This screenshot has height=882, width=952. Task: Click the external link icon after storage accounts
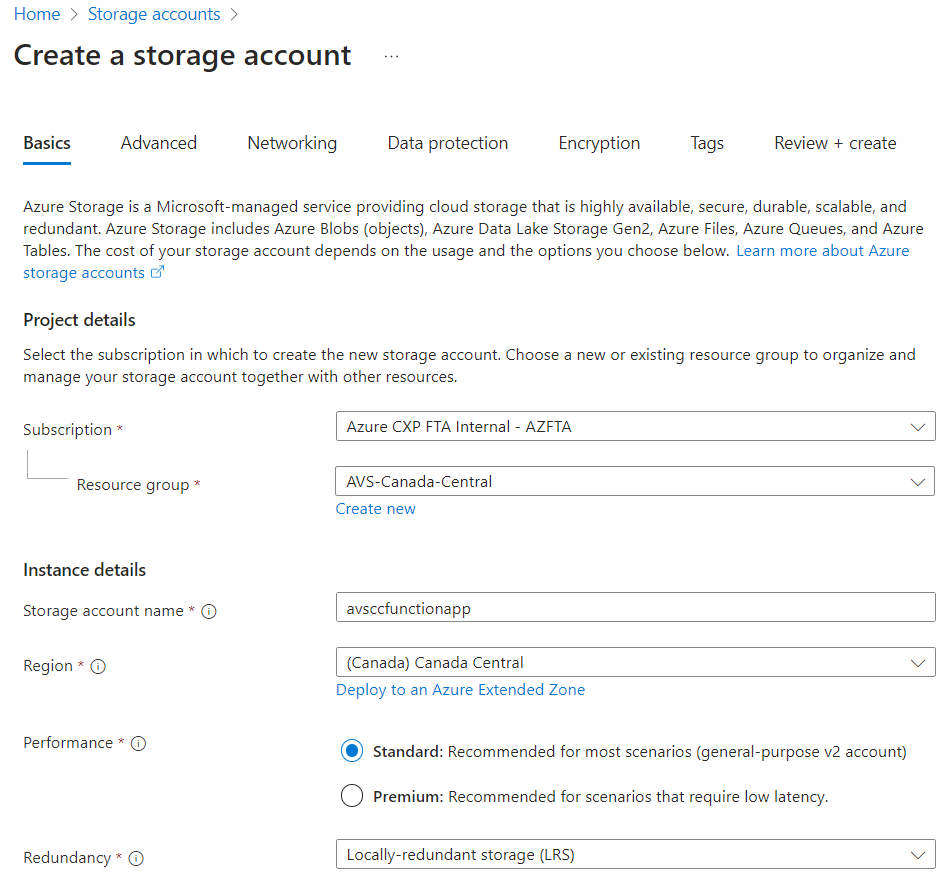[x=157, y=272]
